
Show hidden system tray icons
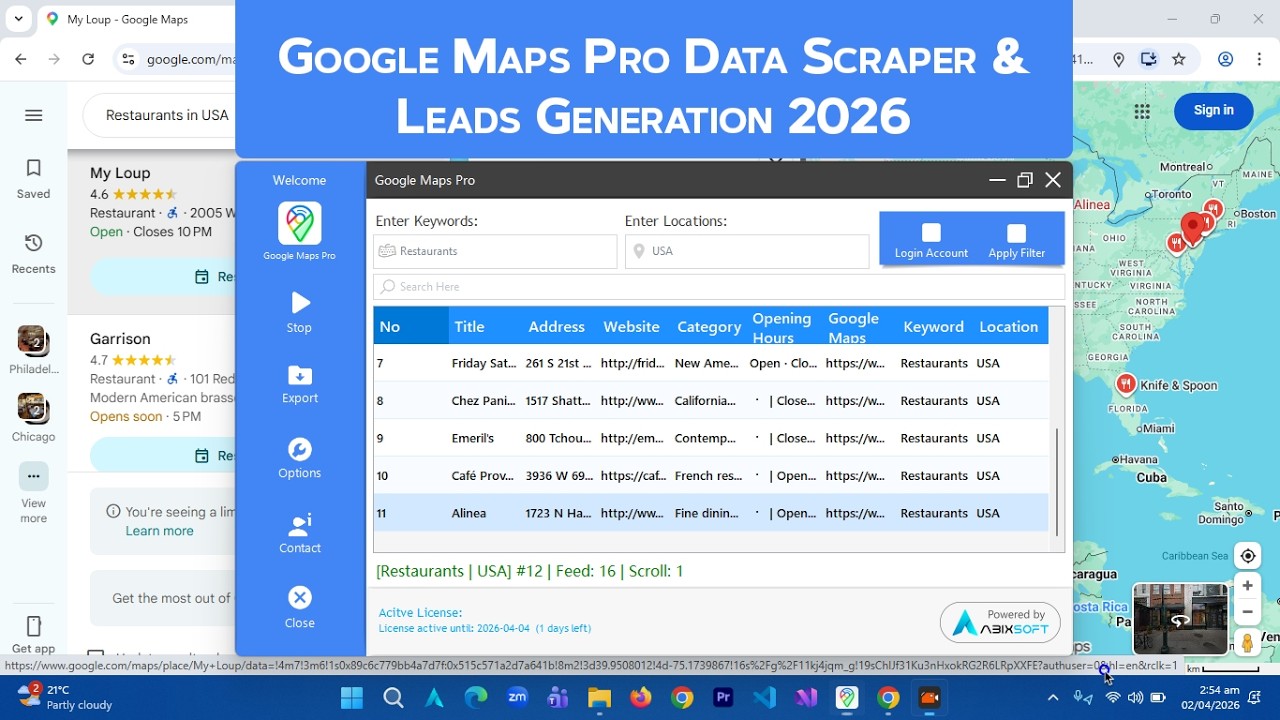[x=1052, y=698]
